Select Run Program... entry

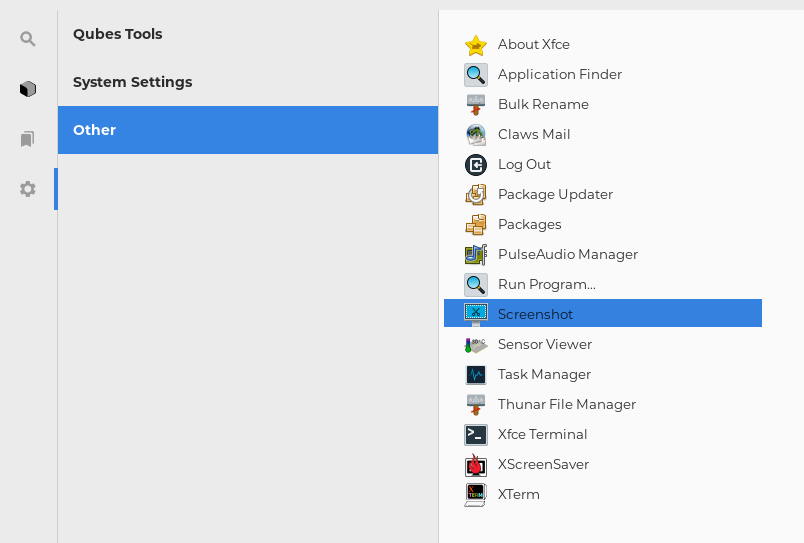pos(603,285)
